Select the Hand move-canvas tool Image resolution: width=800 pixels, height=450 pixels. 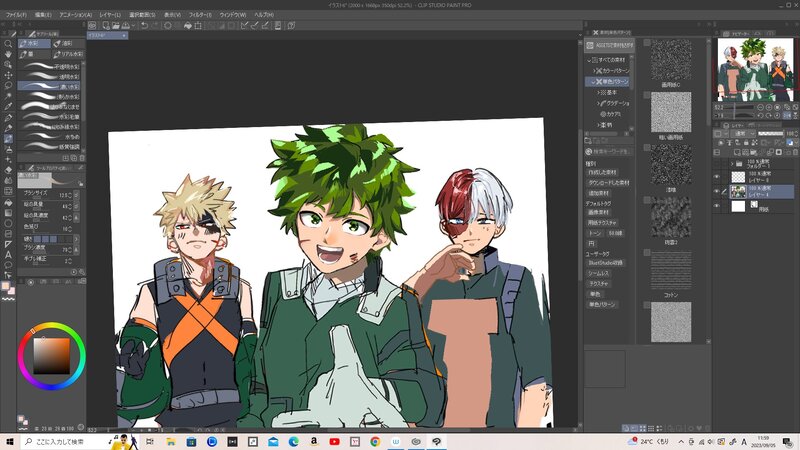point(8,54)
